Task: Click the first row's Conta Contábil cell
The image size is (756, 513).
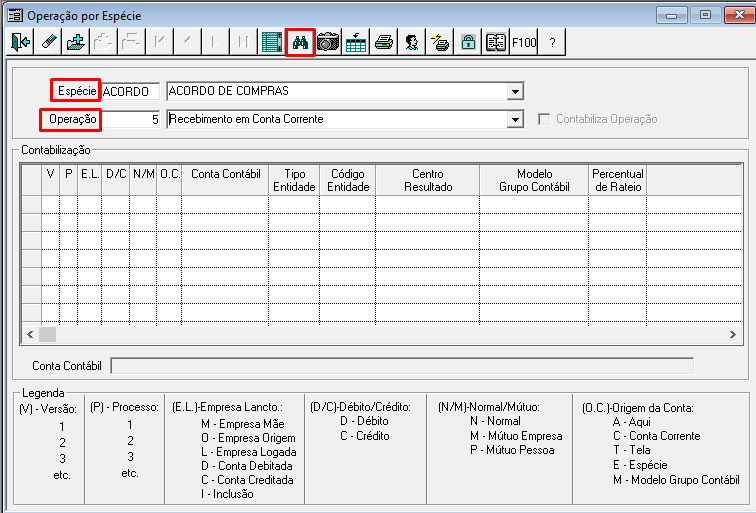Action: click(x=225, y=204)
